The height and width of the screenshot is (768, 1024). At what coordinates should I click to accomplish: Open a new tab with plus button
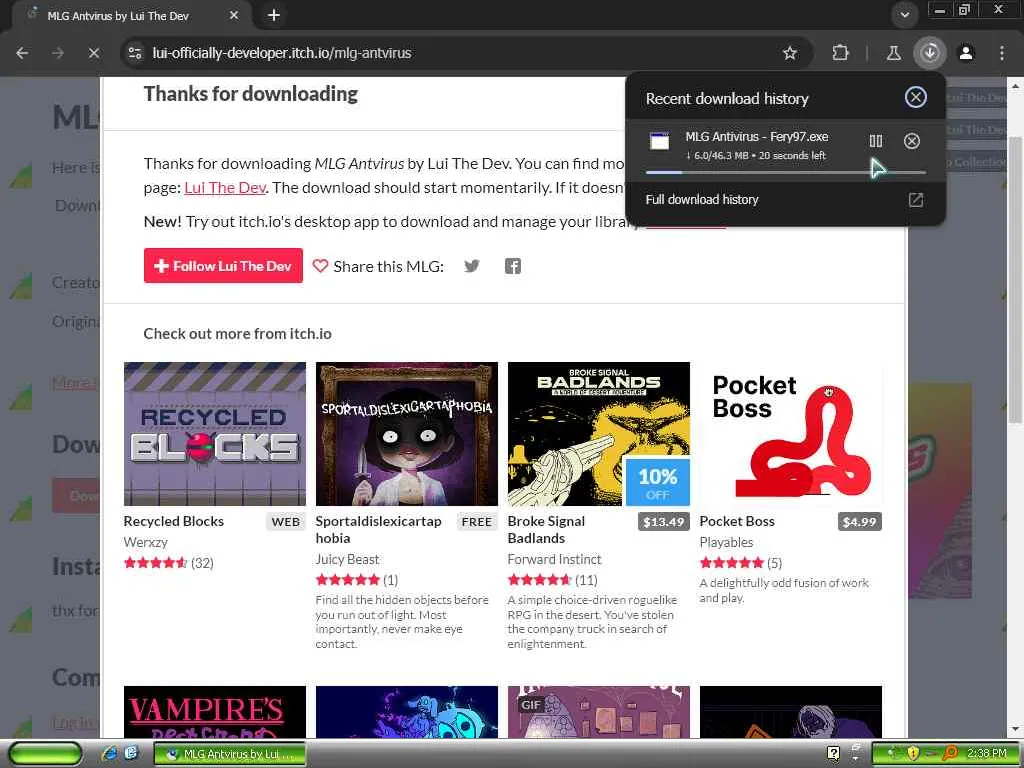(274, 15)
